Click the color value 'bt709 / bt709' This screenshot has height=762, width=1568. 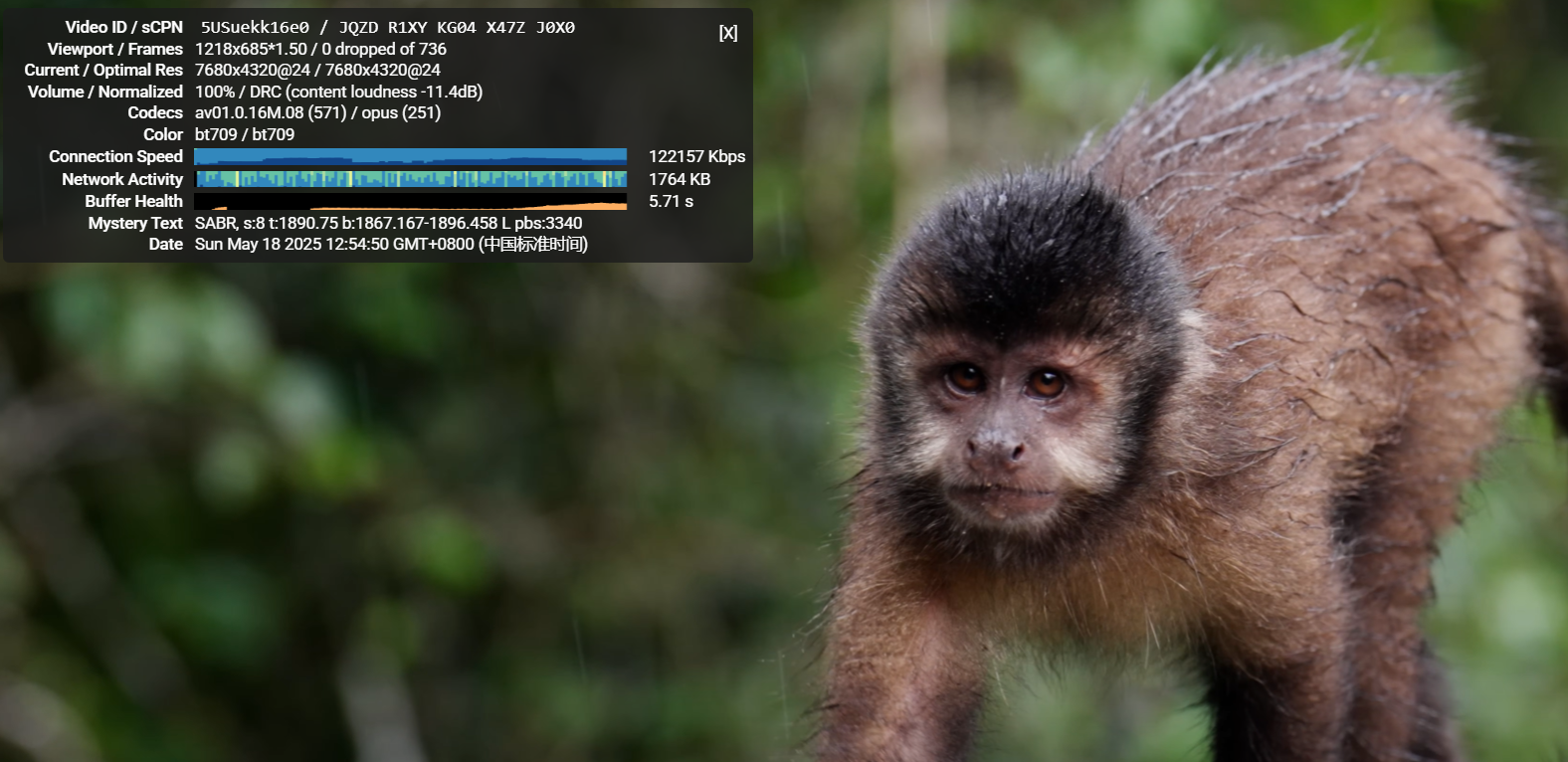245,134
